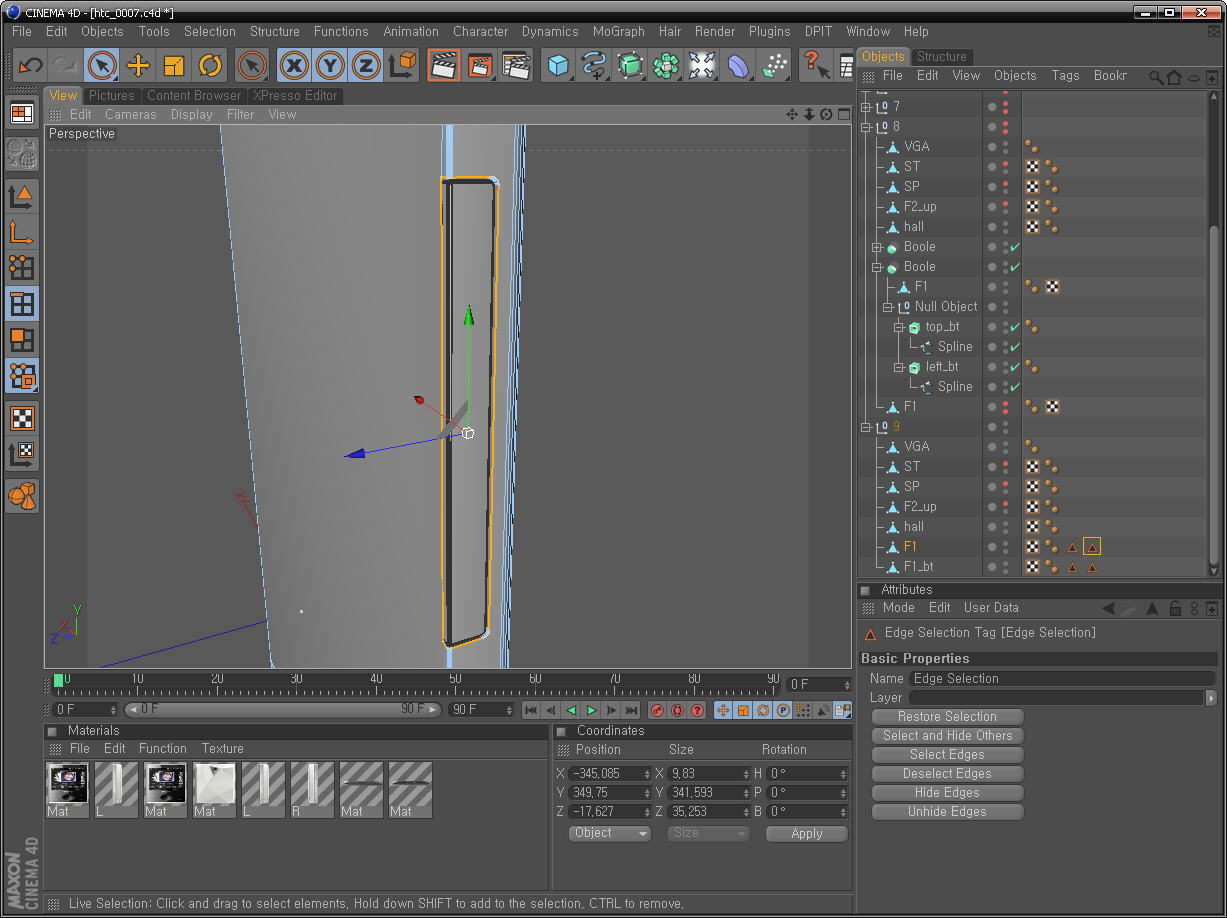
Task: Collapse the Null Object tree node
Action: coord(888,307)
